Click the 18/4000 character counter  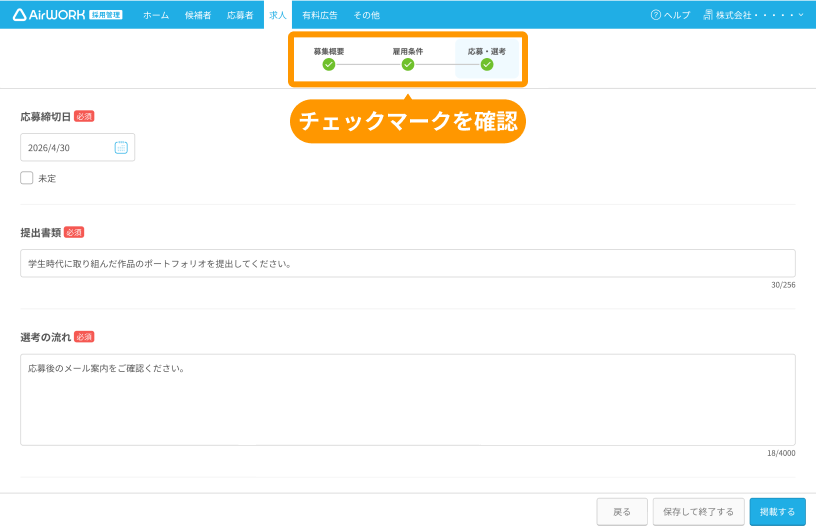(x=781, y=453)
